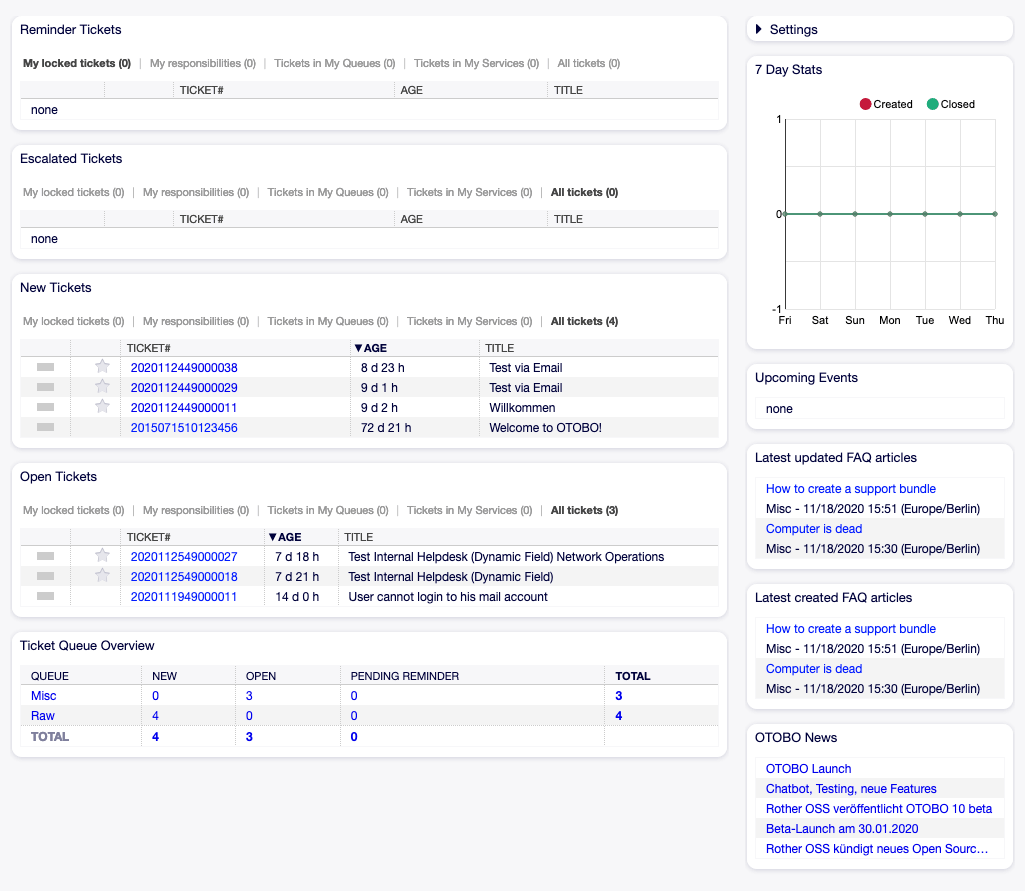Click priority flag for ticket 2020111949000011
Viewport: 1025px width, 891px height.
[x=45, y=597]
